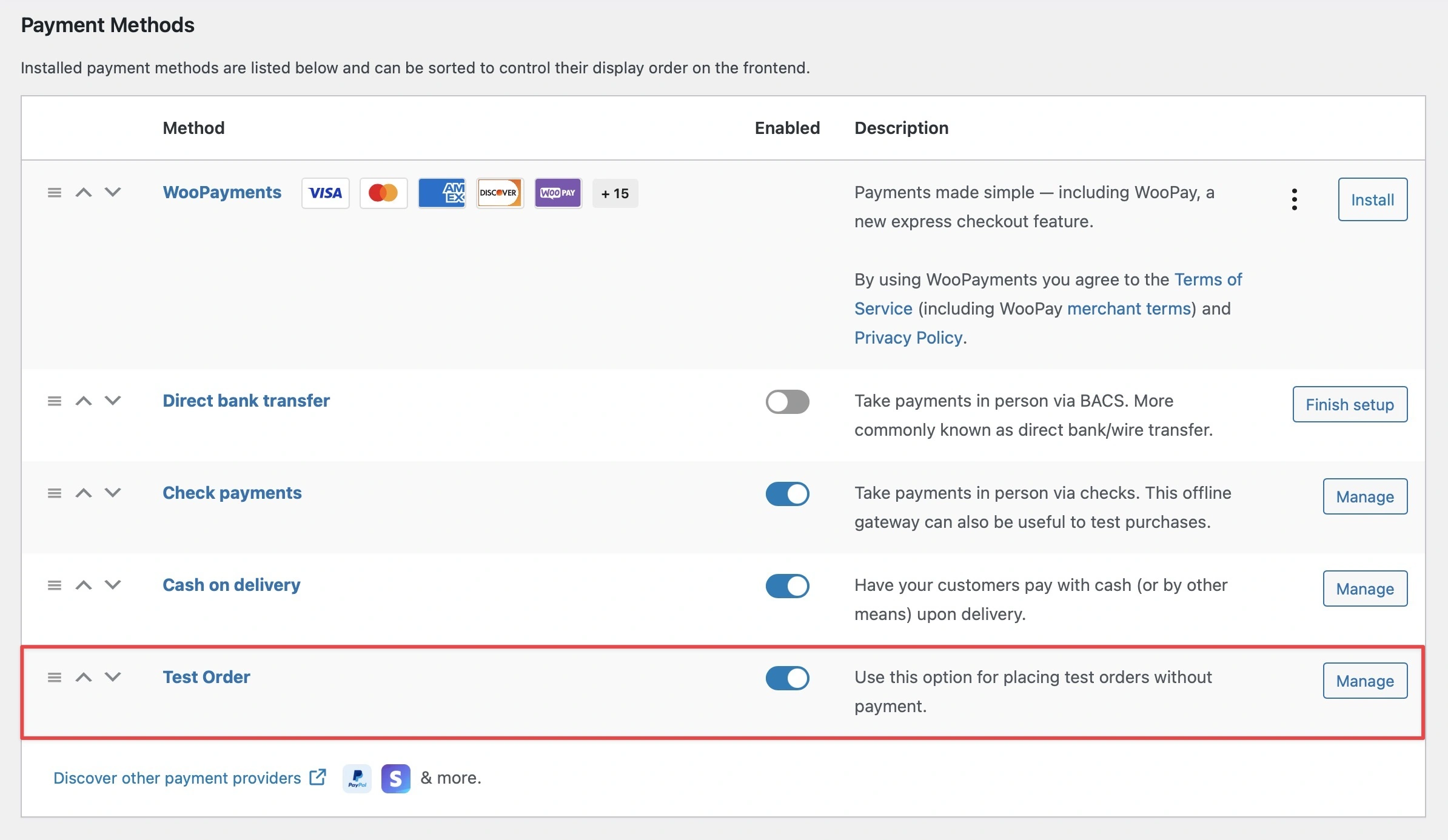This screenshot has width=1448, height=840.
Task: Open the Privacy Policy link
Action: coord(908,338)
